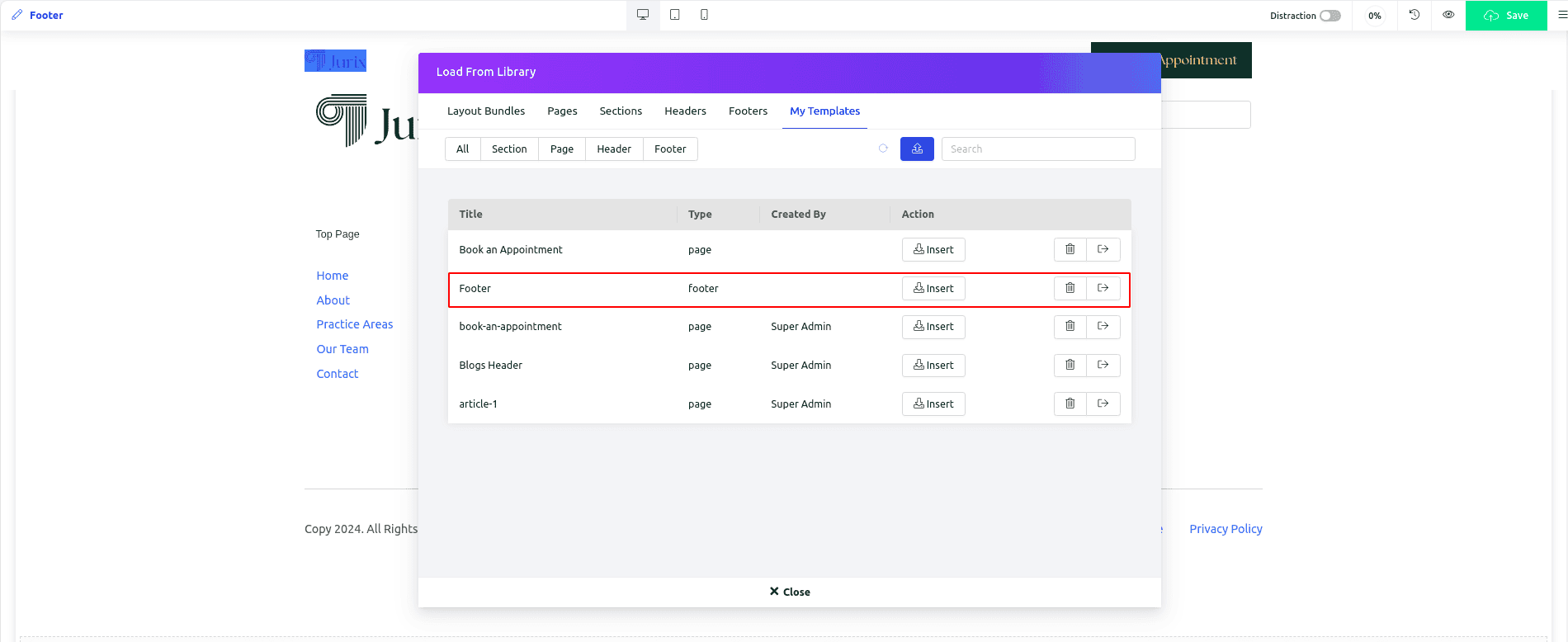The height and width of the screenshot is (642, 1568).
Task: Switch to the Headers tab
Action: tap(685, 111)
